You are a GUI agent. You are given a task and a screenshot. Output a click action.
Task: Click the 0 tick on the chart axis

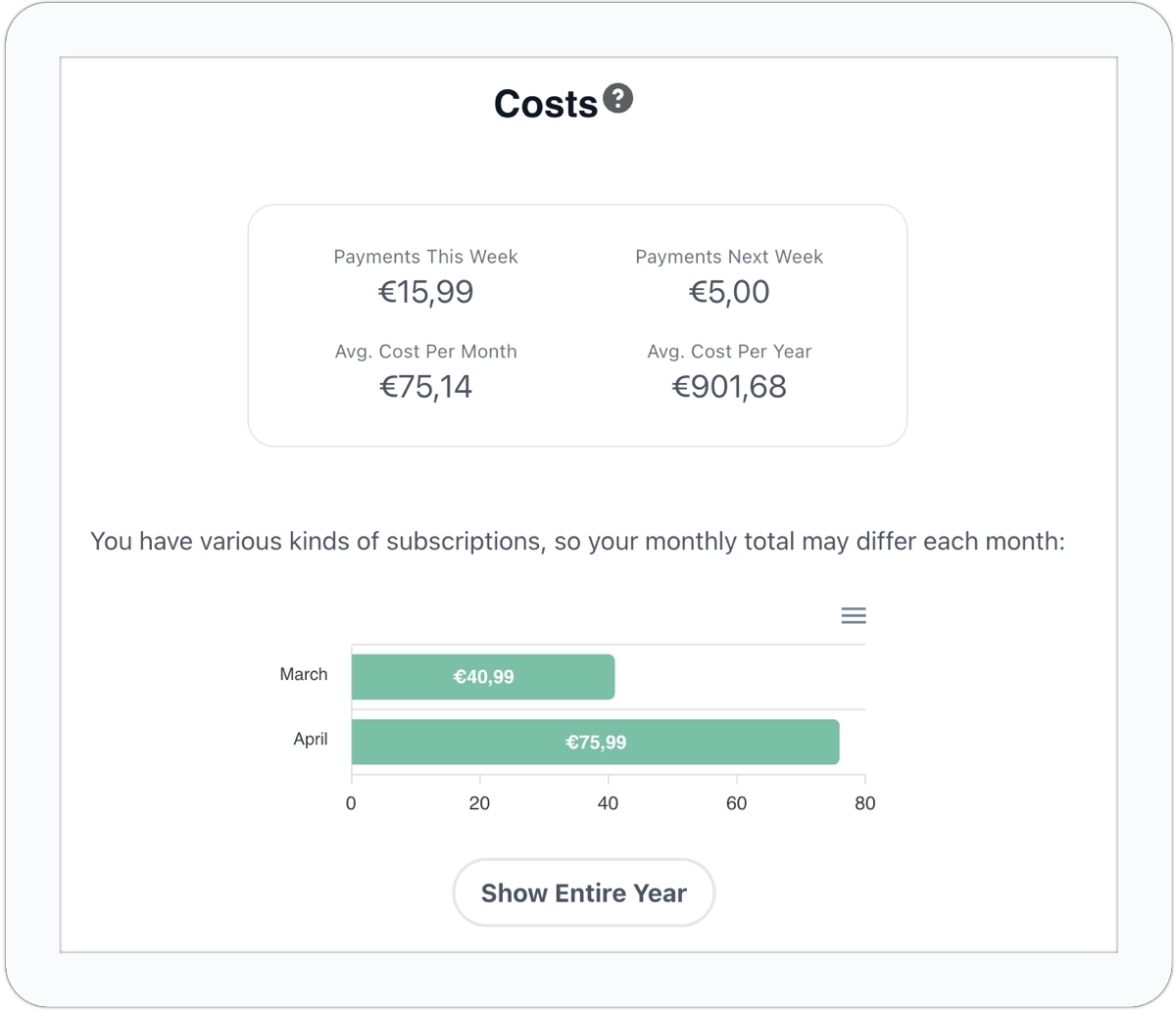(x=351, y=803)
